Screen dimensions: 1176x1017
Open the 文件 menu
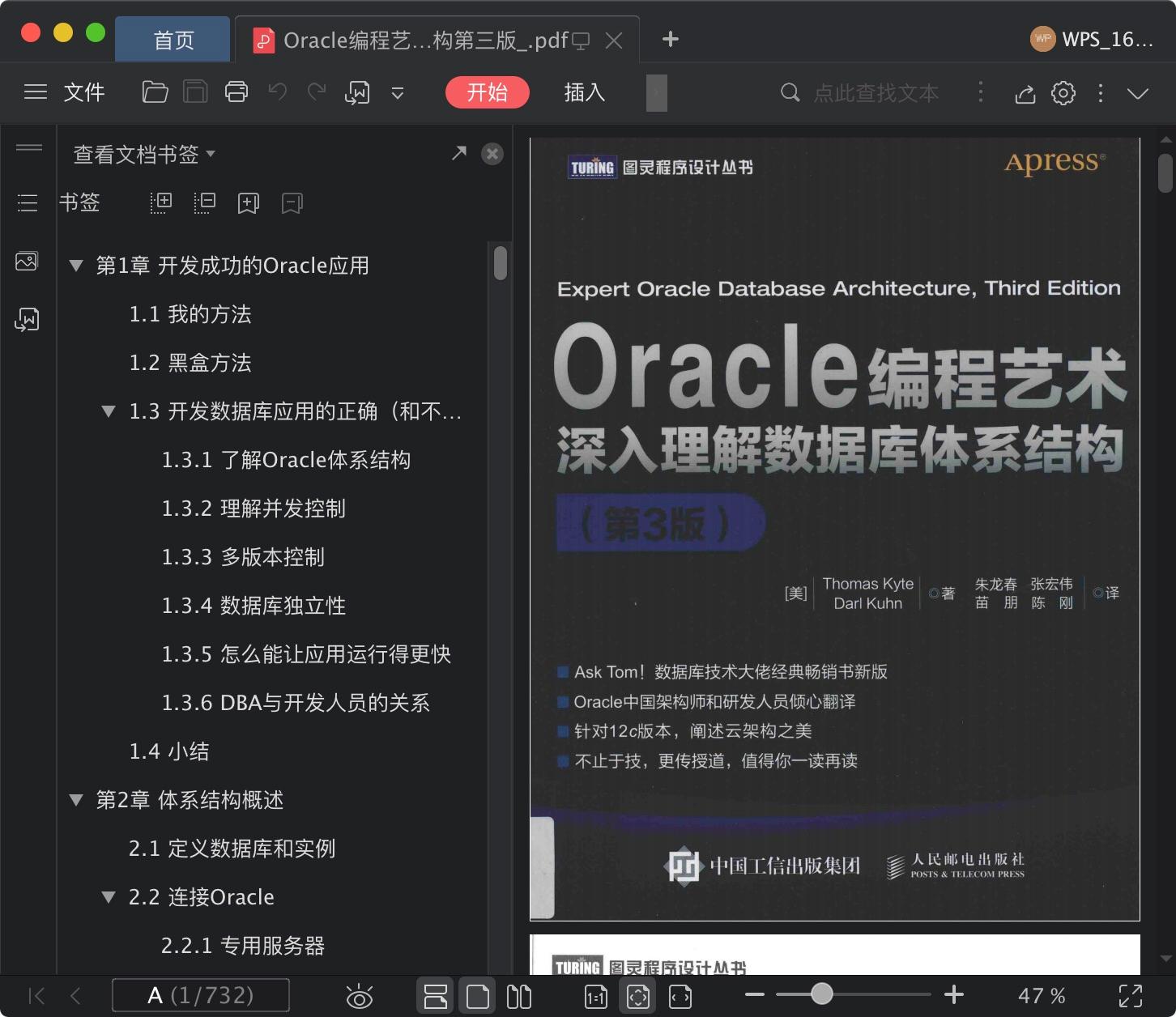(84, 92)
